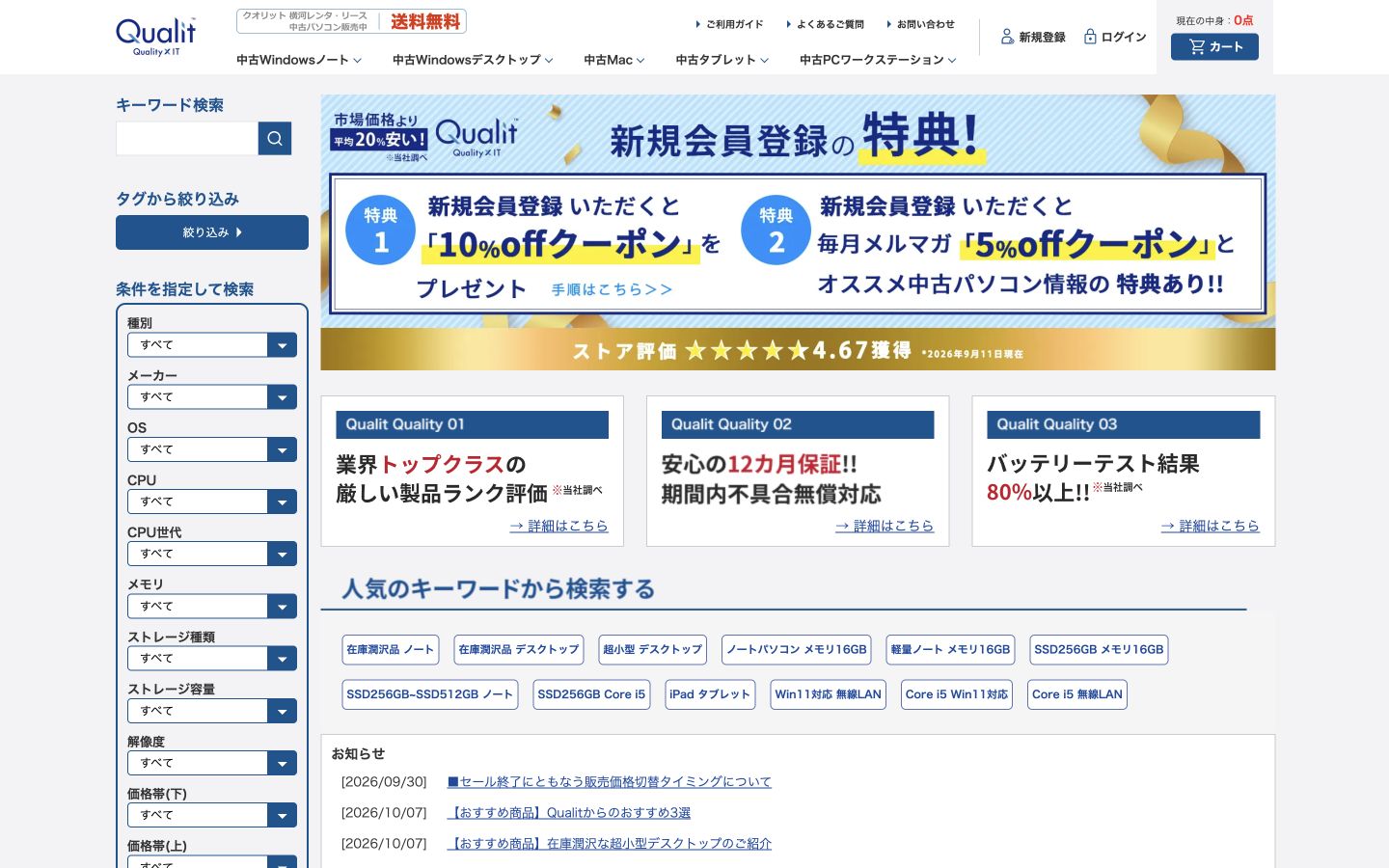Open notice Qualitからのおすすめ3選
Image resolution: width=1389 pixels, height=868 pixels.
click(569, 813)
